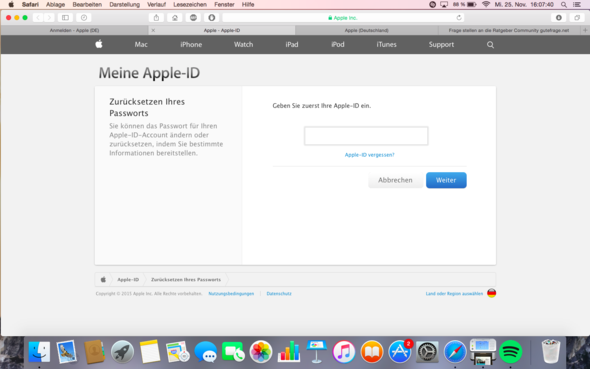Switch to the Anmelden - Apple (DE) tab

(x=75, y=30)
